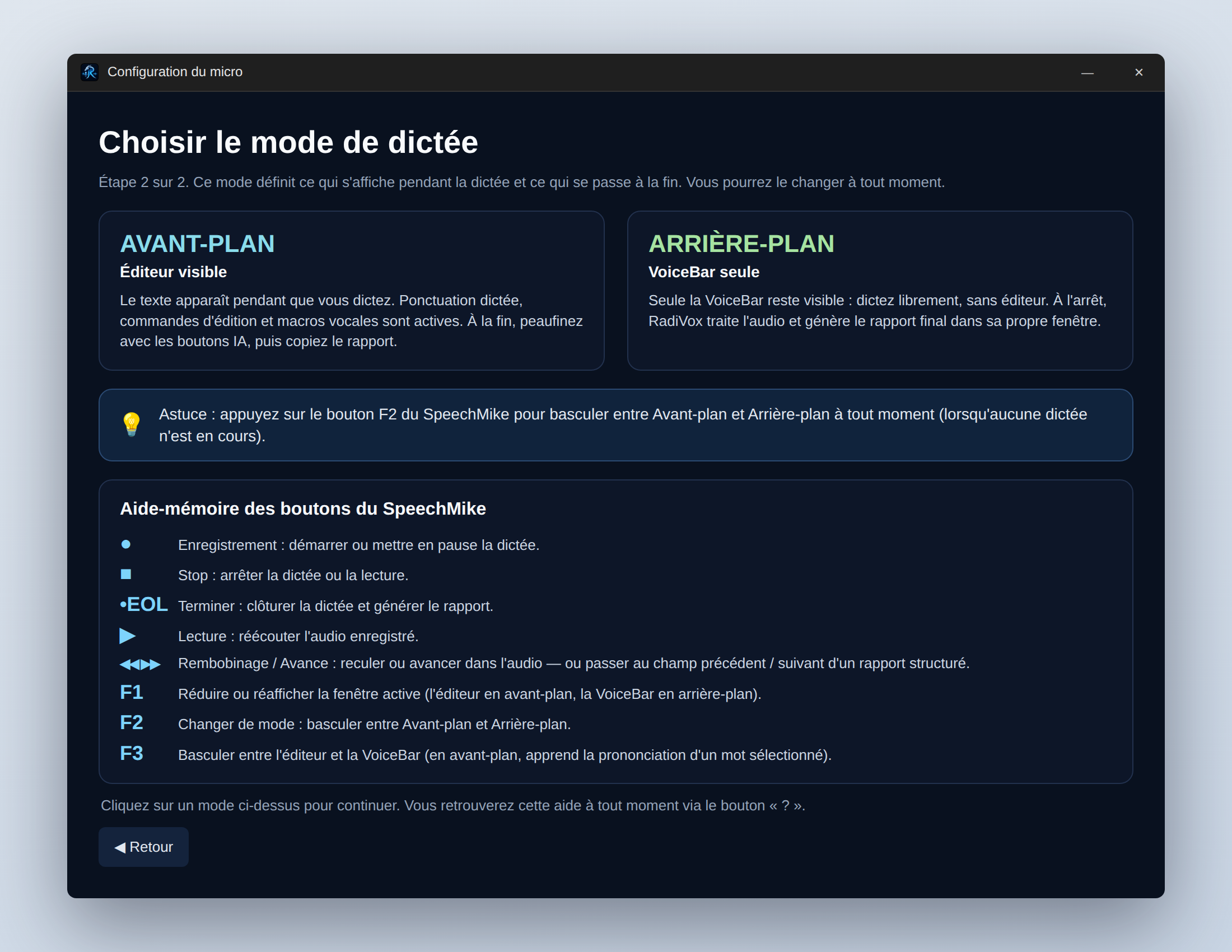Click the stop square icon
The image size is (1232, 952).
(126, 574)
